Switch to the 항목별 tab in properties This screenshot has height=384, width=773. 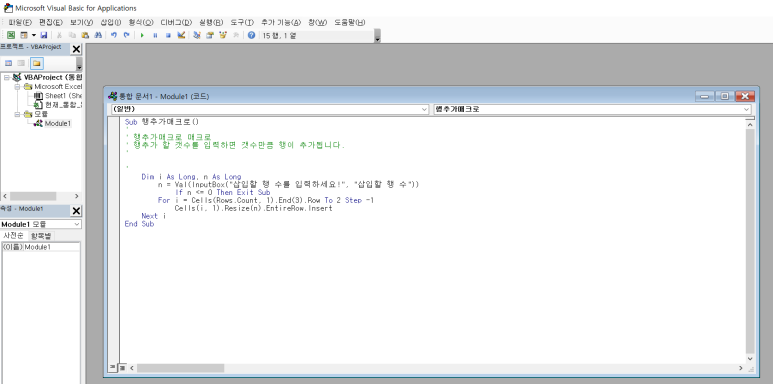coord(40,236)
